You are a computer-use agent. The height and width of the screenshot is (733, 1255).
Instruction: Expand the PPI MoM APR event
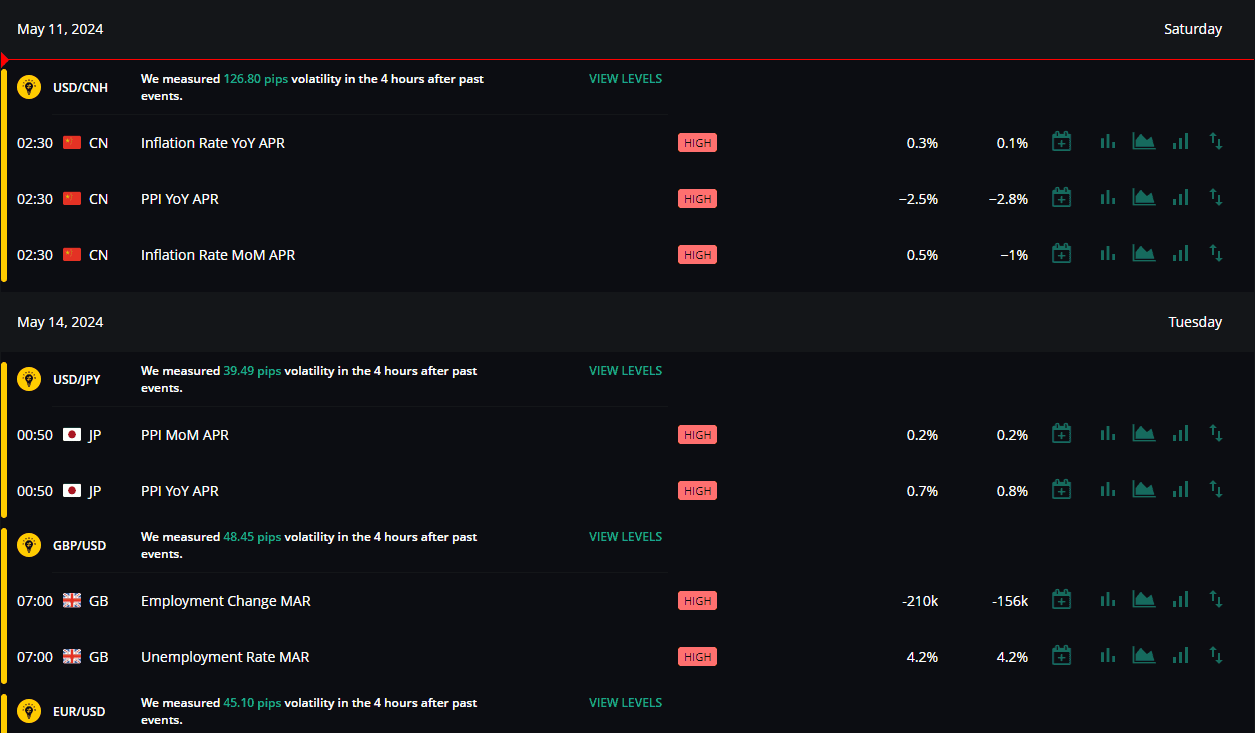click(627, 435)
